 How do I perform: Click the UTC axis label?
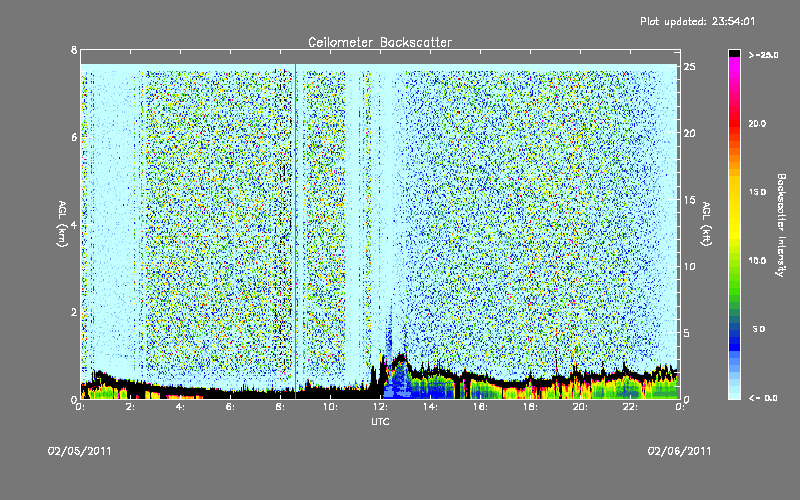[380, 421]
